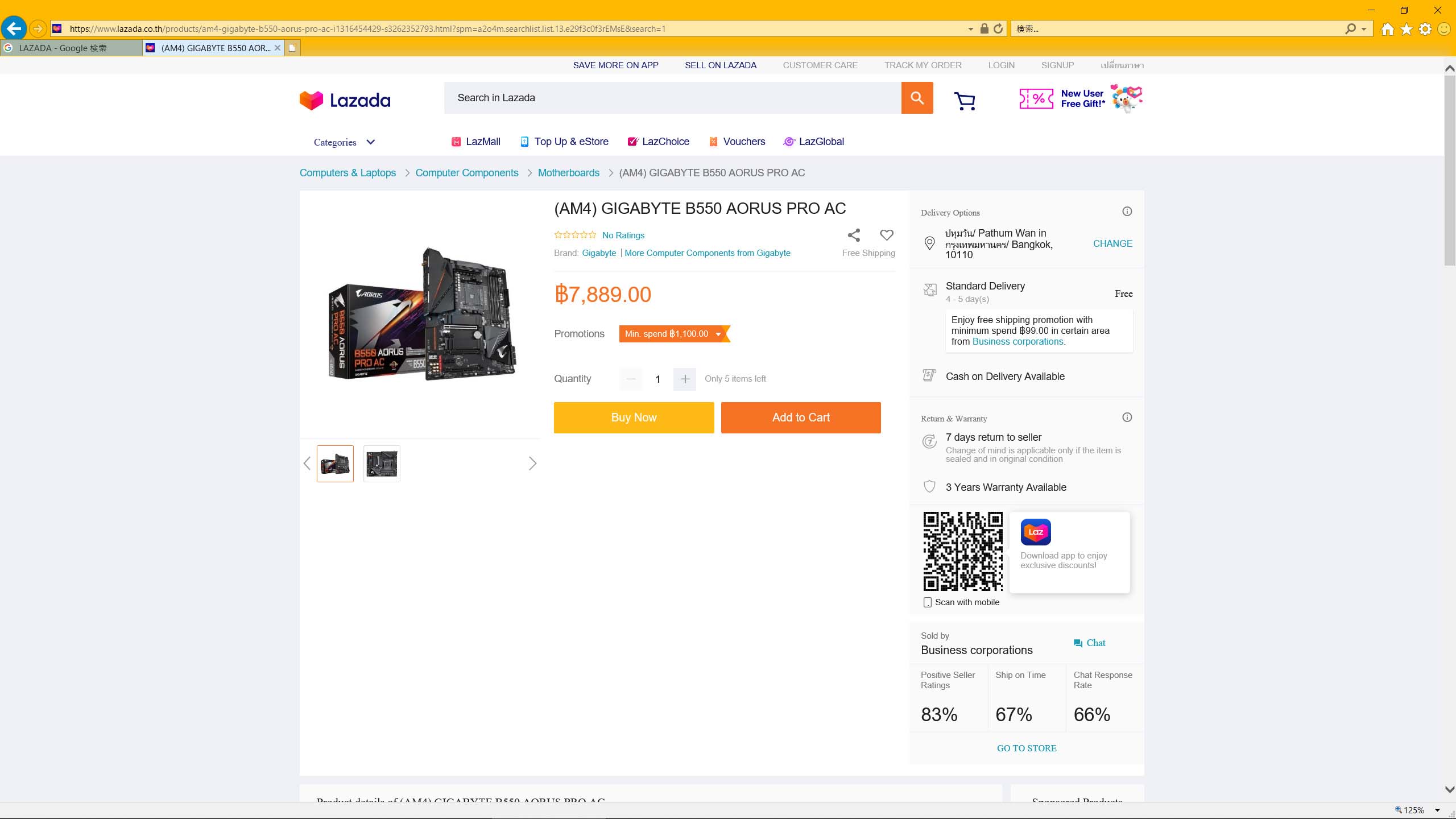Select the first product thumbnail
The height and width of the screenshot is (819, 1456).
click(x=335, y=464)
